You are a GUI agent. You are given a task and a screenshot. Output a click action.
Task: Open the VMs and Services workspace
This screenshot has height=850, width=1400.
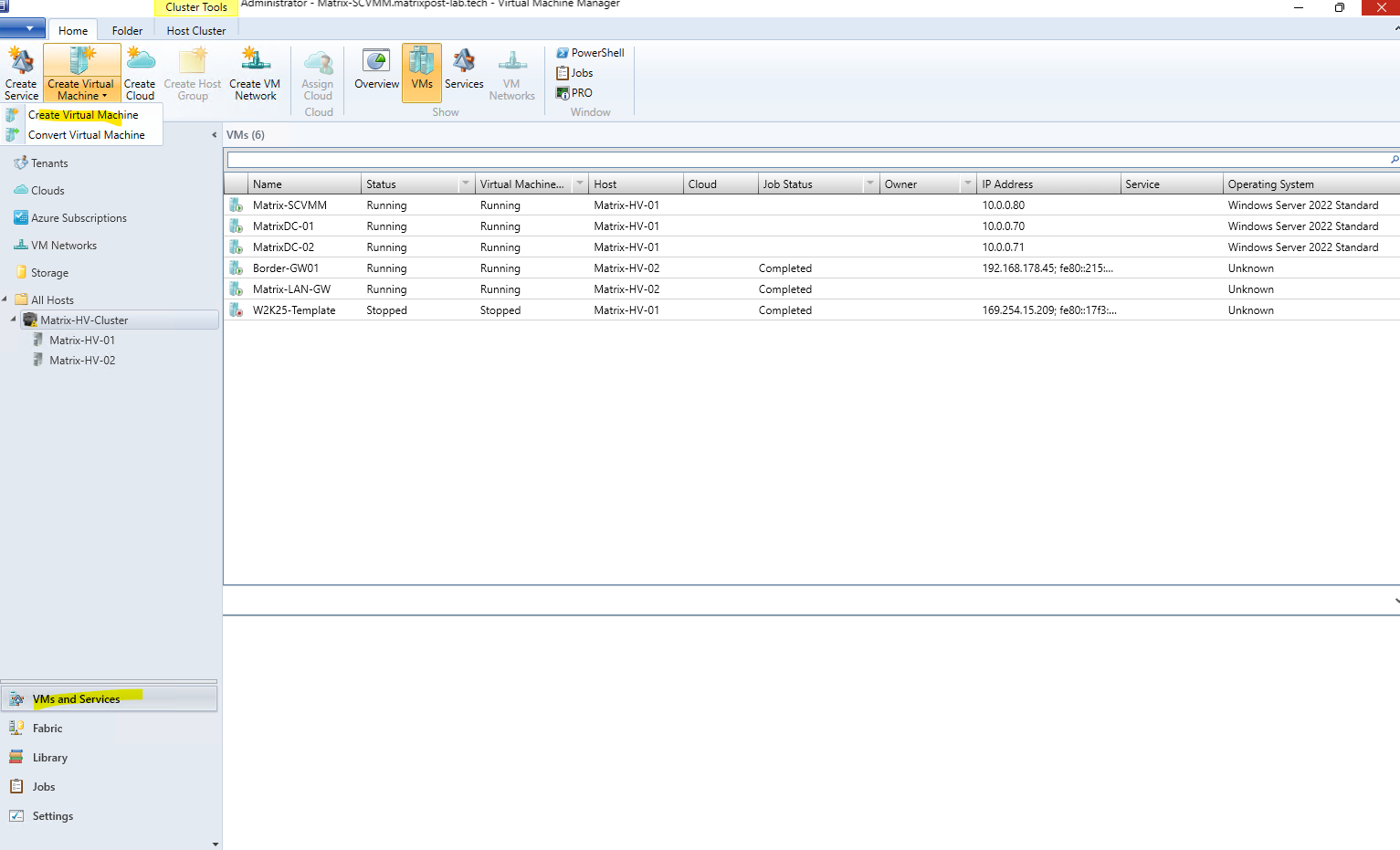click(x=110, y=699)
